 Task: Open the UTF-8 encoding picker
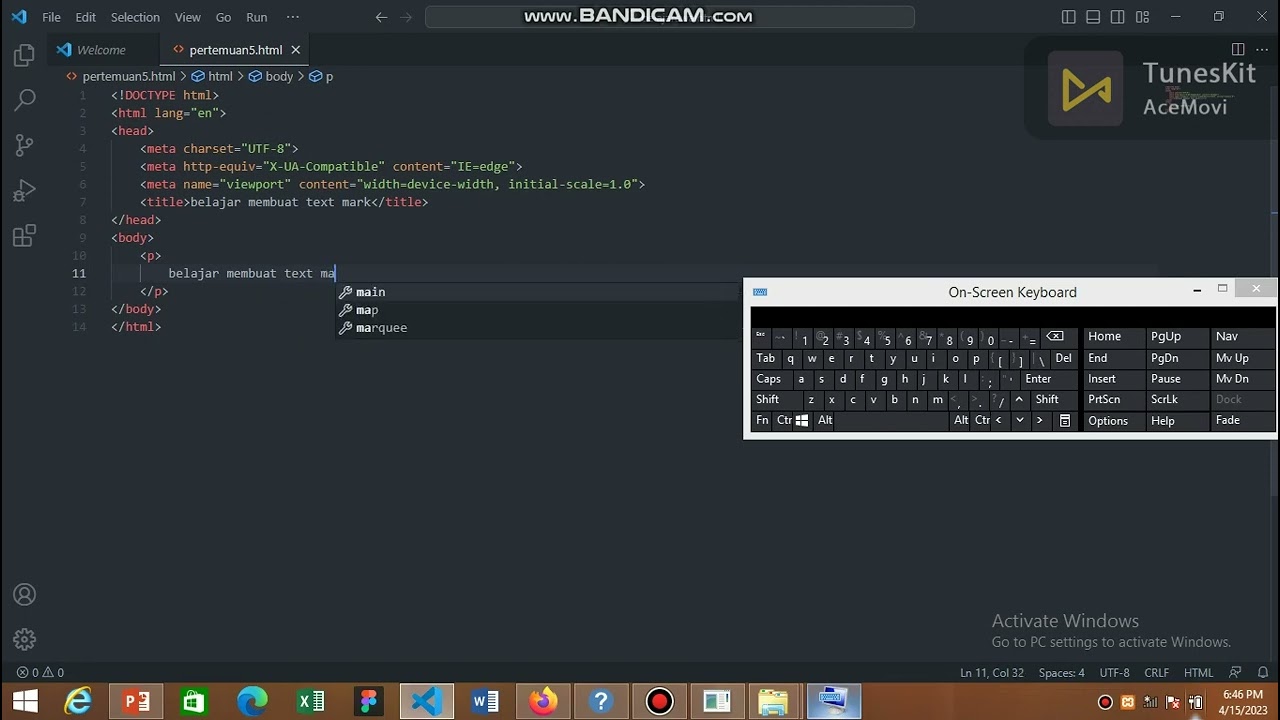point(1114,673)
